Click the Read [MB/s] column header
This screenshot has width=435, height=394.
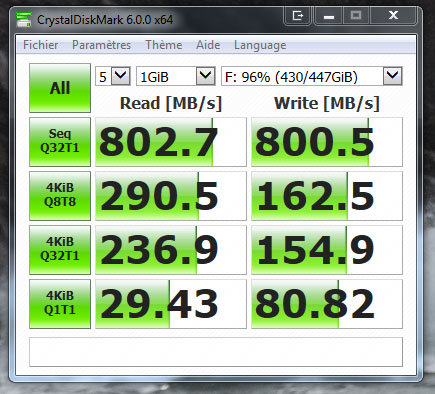click(x=171, y=103)
